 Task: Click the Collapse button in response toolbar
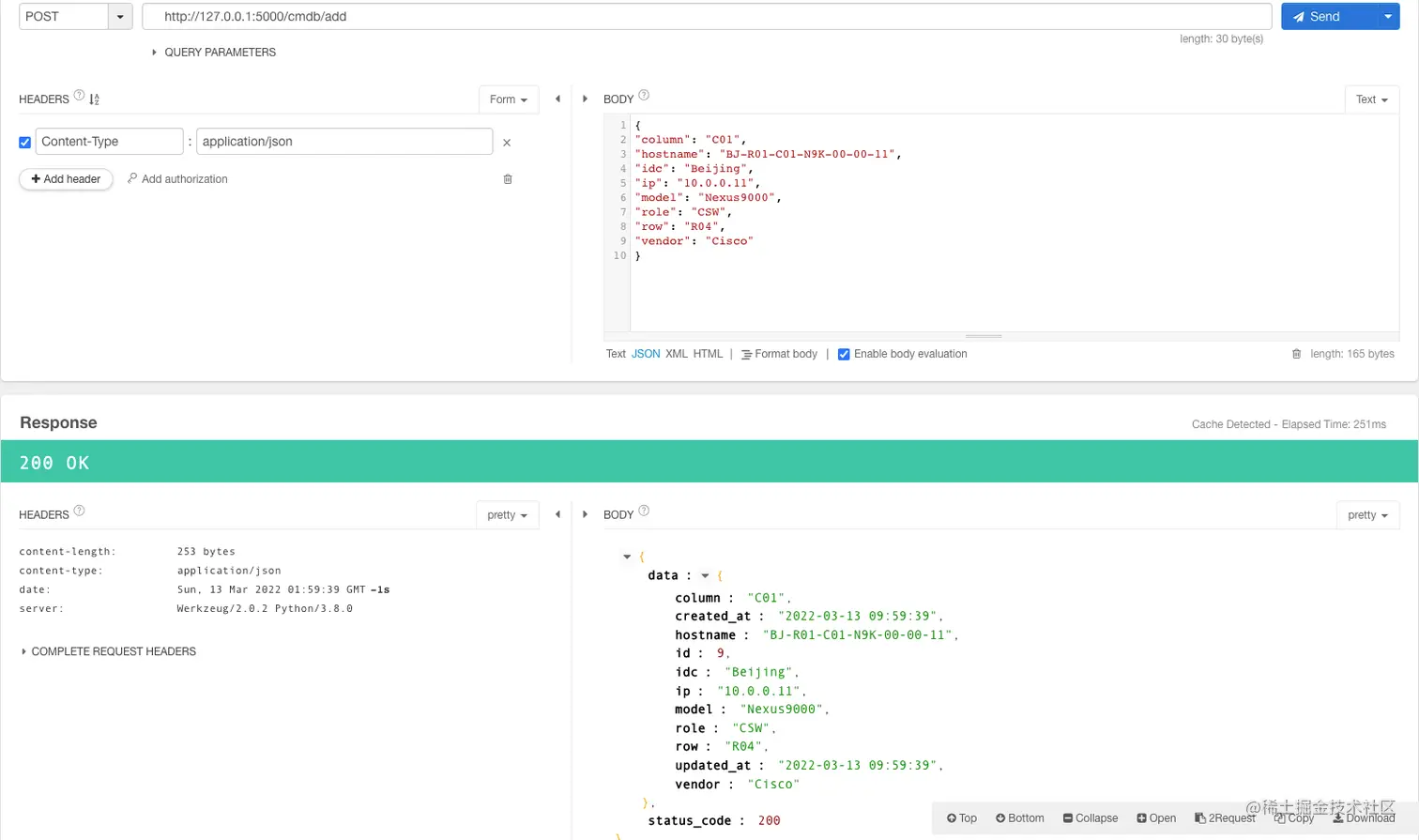[1091, 818]
